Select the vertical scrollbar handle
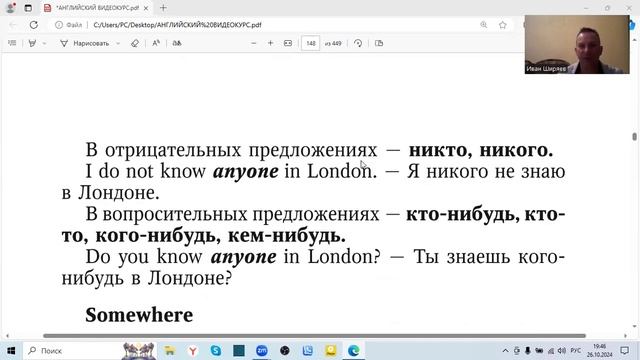 coord(634,137)
